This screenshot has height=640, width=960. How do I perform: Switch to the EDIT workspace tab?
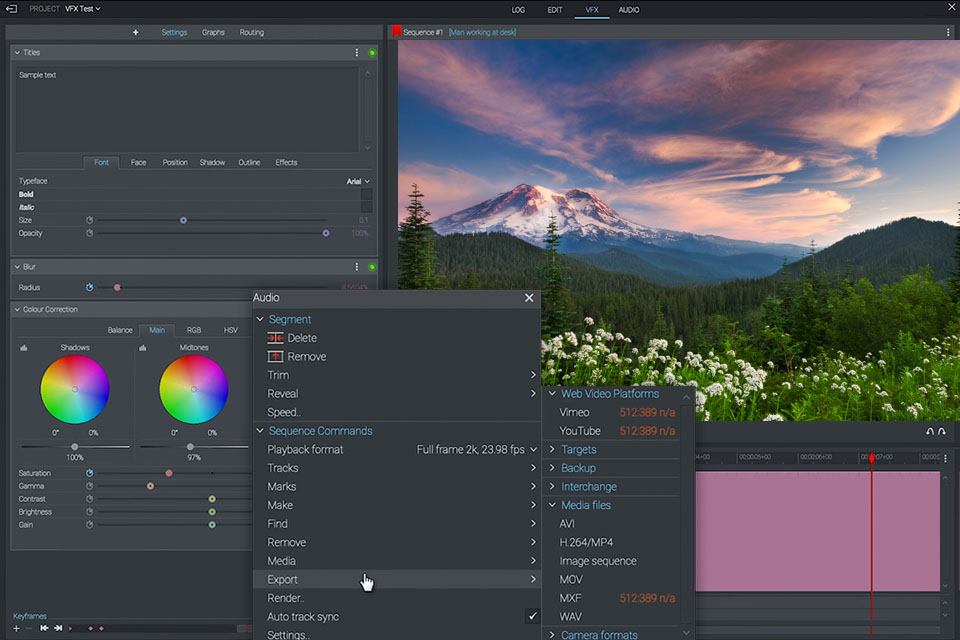tap(555, 10)
